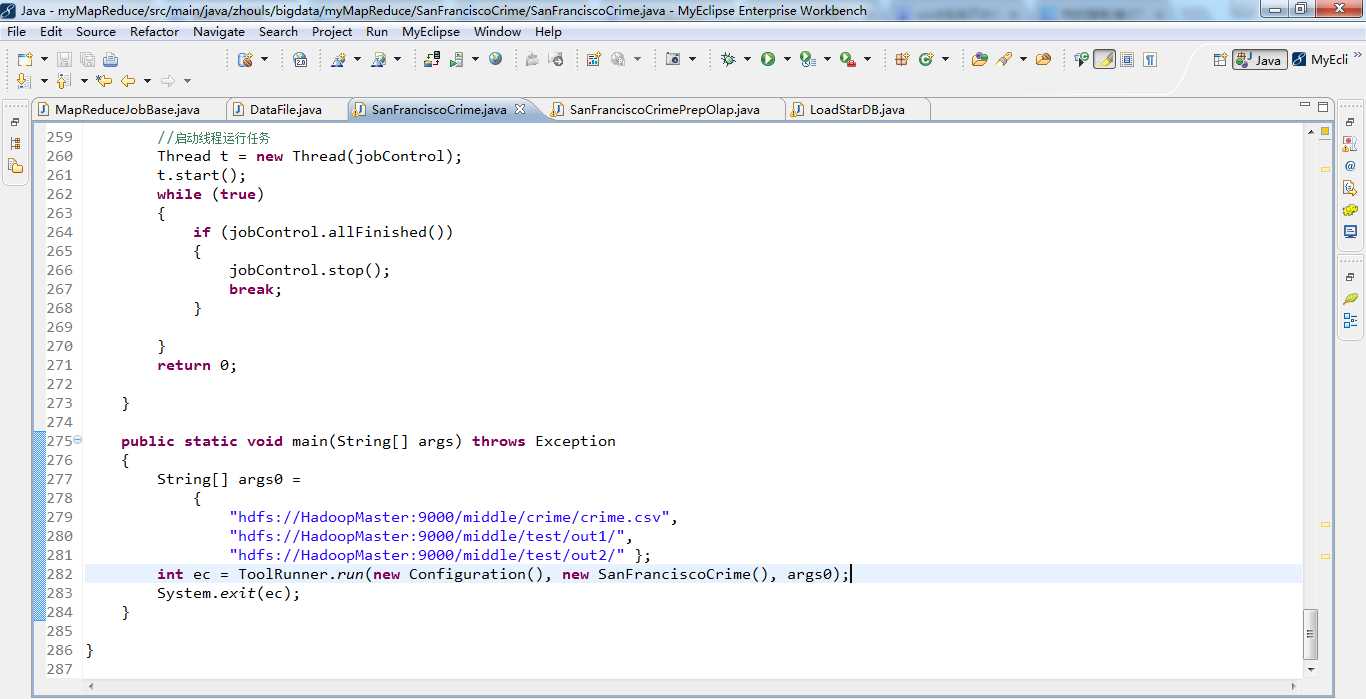Viewport: 1366px width, 699px height.
Task: Open dropdown arrow next to New icon
Action: tap(44, 59)
